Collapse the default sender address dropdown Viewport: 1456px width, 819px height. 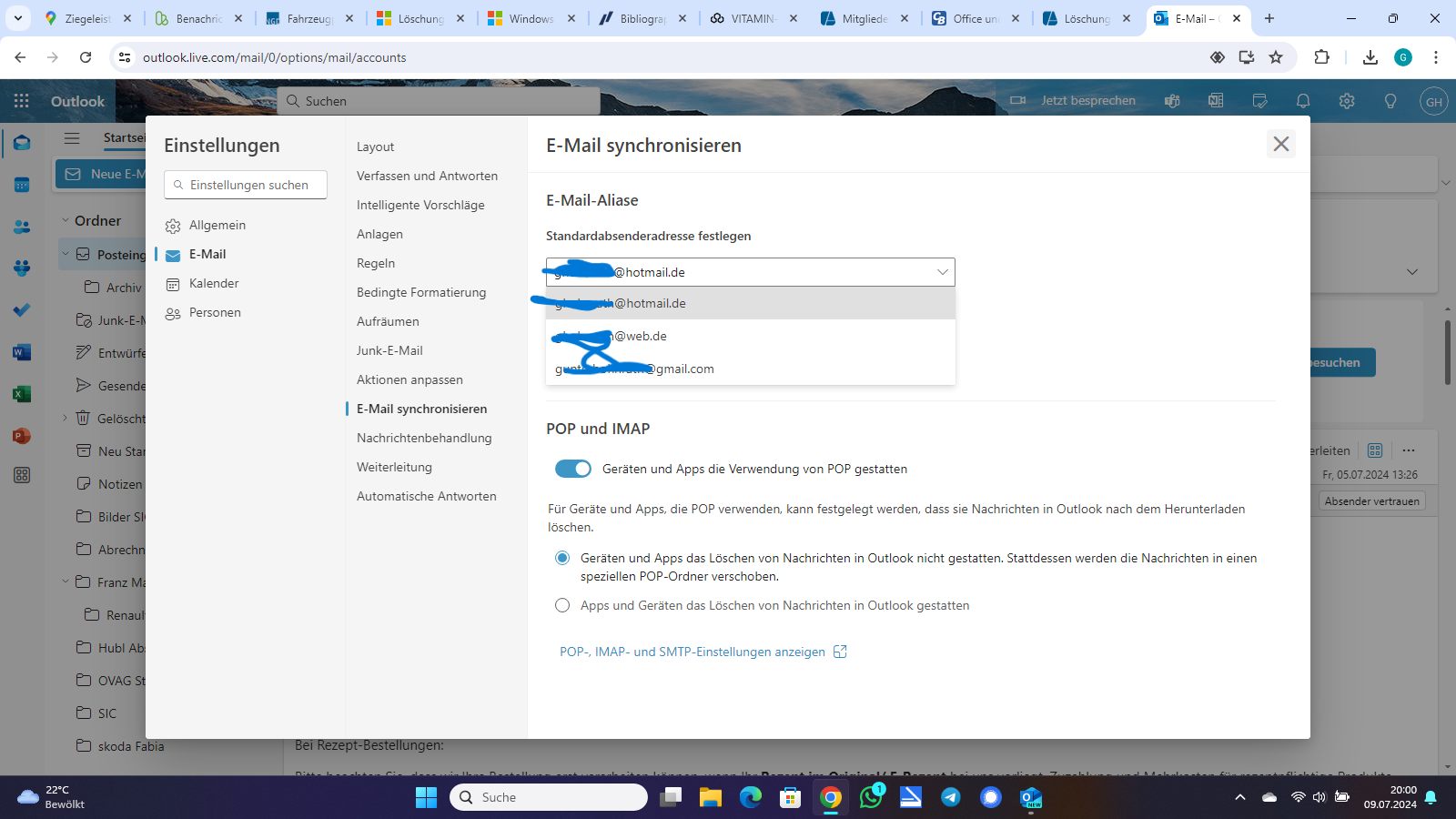(942, 272)
